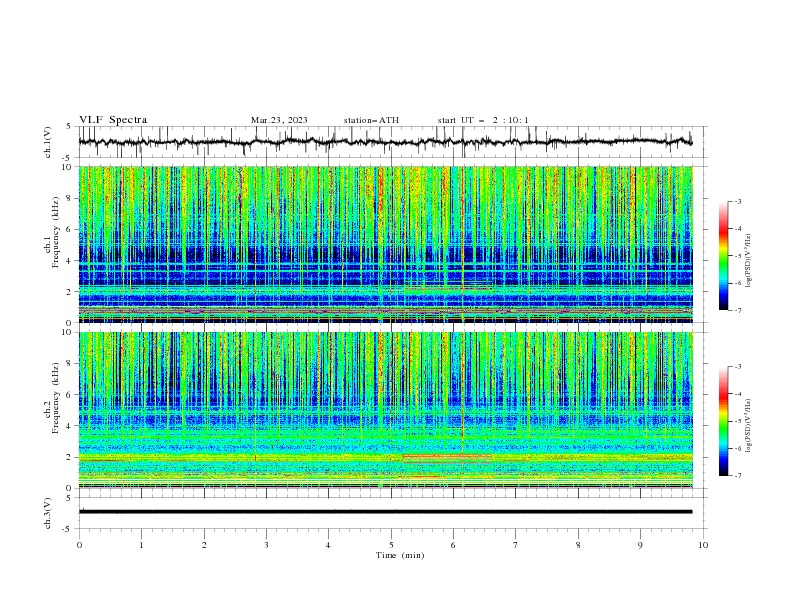The height and width of the screenshot is (612, 792).
Task: Click the "-4" tick on ch.2 colorbar
Action: 737,394
